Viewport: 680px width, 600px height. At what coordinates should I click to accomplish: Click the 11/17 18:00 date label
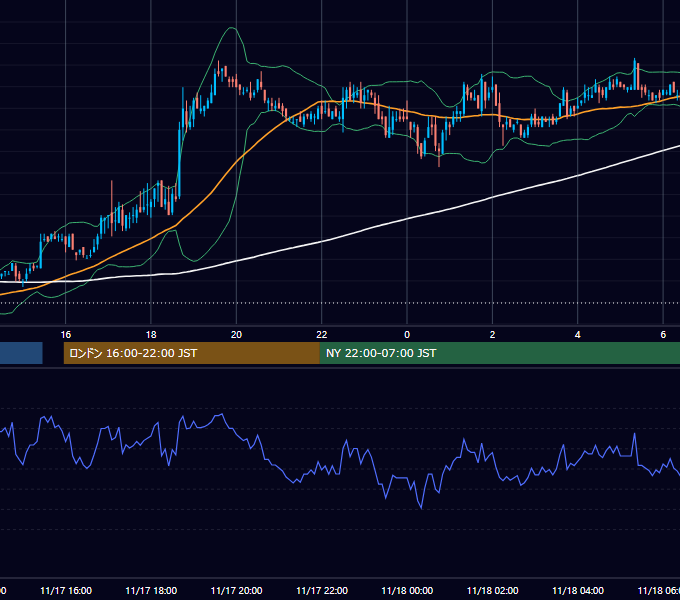151,591
